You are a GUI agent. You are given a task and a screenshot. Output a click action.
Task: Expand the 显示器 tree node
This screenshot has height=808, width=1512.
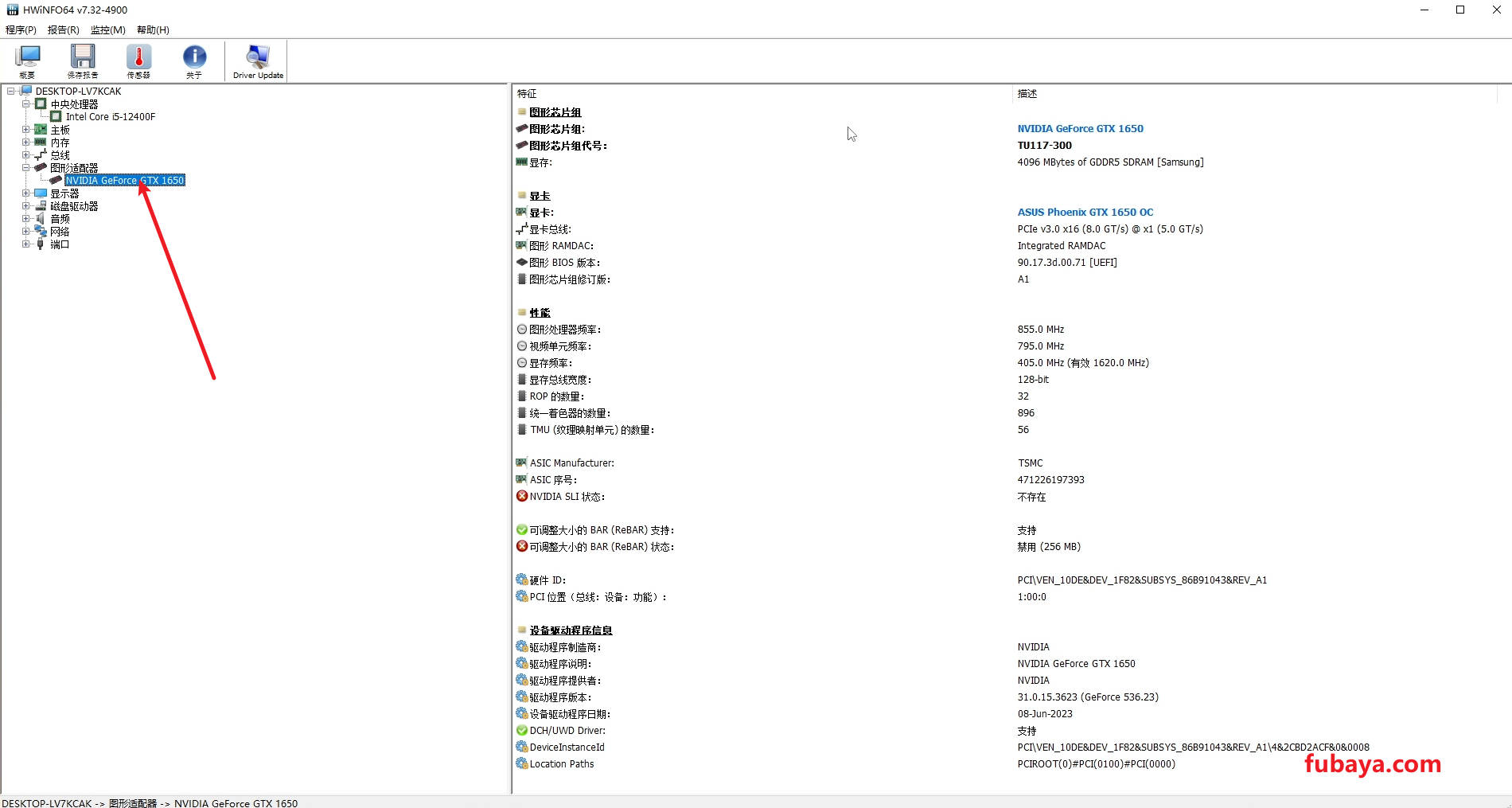[x=25, y=193]
